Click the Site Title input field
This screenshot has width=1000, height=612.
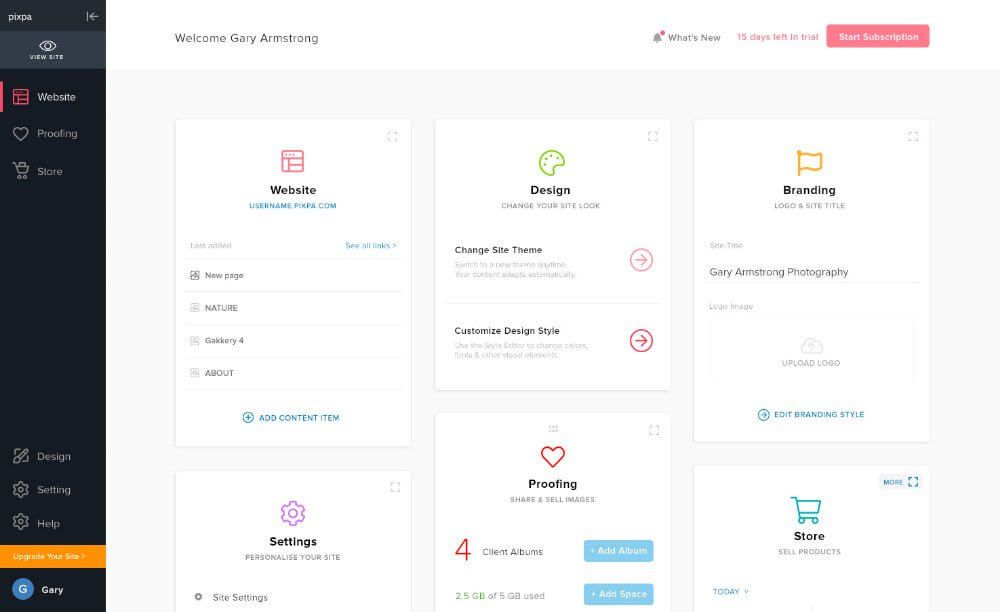tap(810, 272)
